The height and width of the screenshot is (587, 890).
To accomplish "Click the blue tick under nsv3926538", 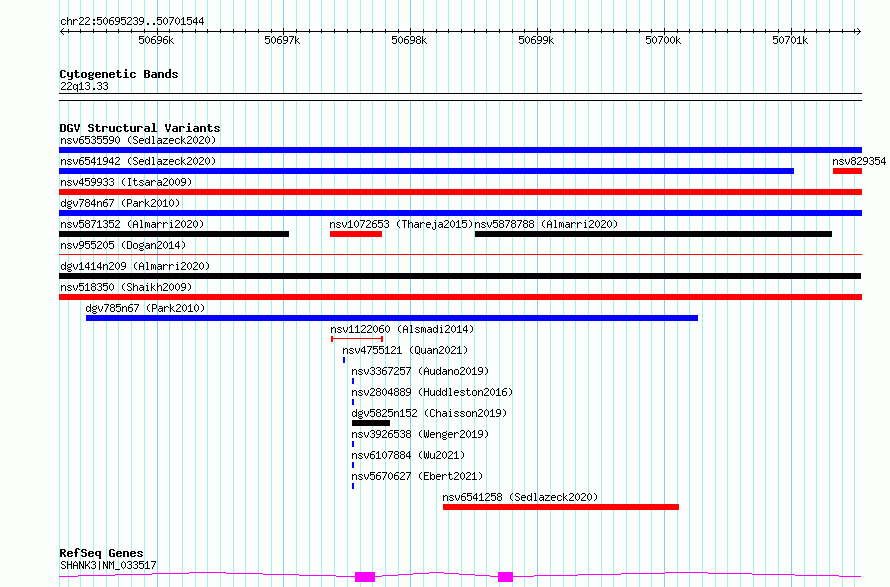I will tap(353, 444).
